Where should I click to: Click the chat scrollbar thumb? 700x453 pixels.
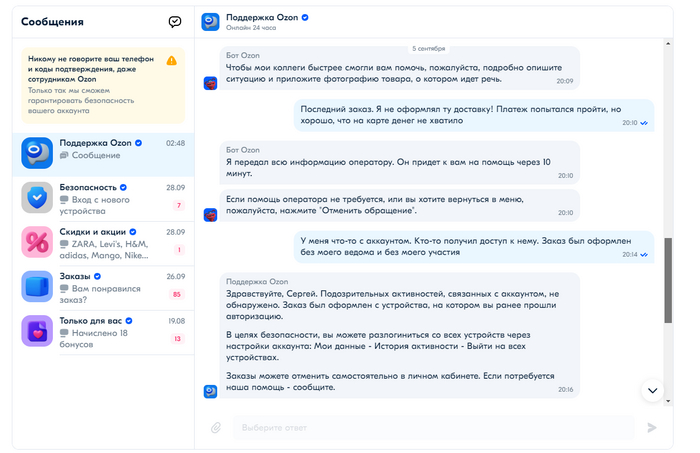[x=668, y=280]
